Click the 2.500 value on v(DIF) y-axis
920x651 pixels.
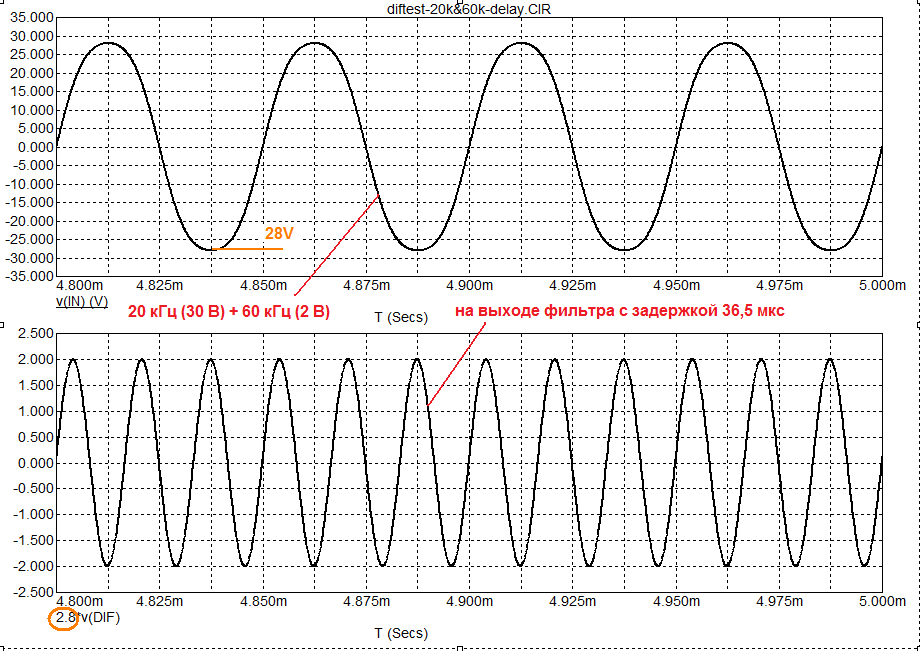(34, 334)
